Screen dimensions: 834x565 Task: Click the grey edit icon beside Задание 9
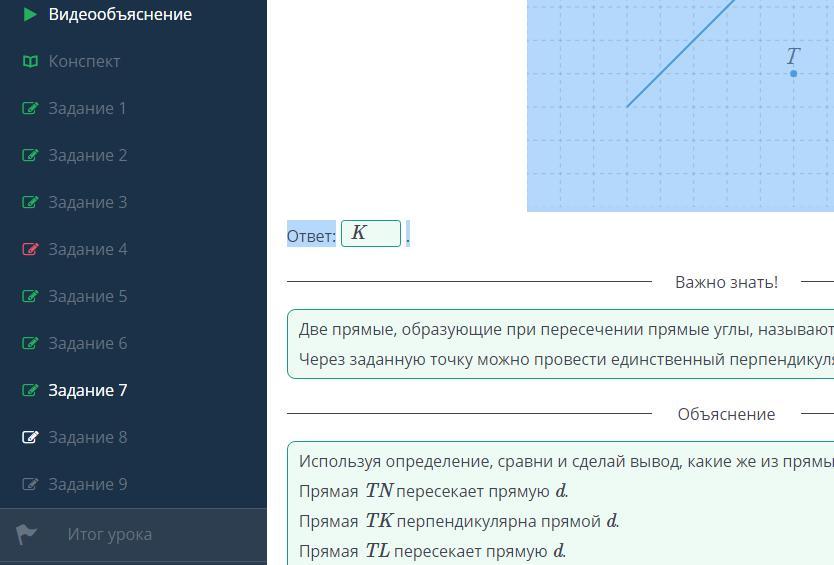coord(30,484)
